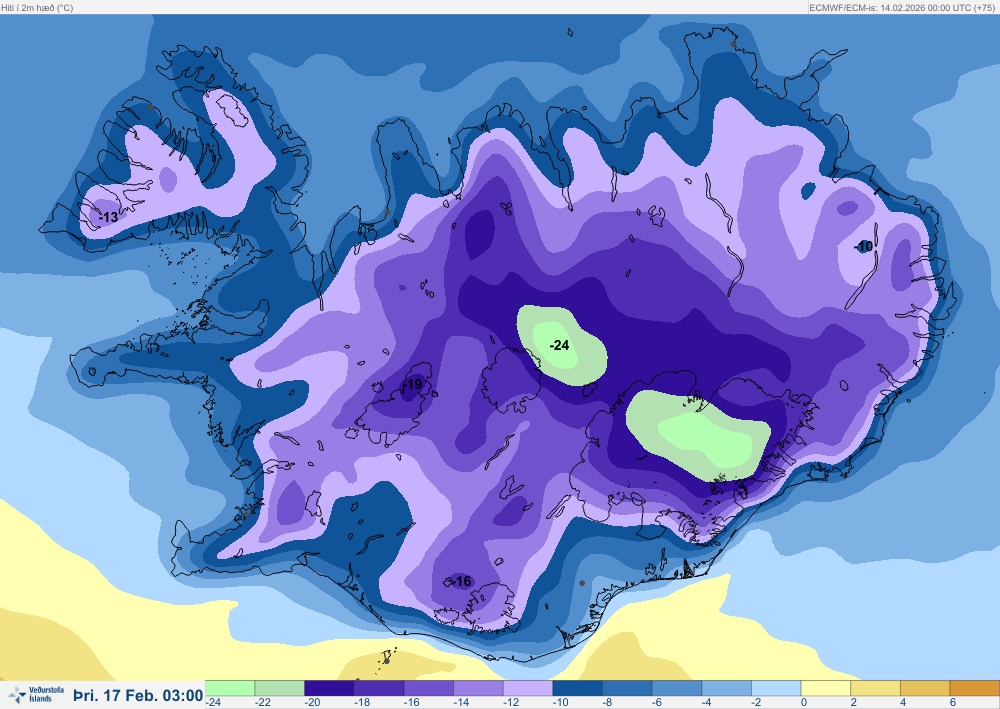Click the -24 temperature label on the map

pos(559,345)
